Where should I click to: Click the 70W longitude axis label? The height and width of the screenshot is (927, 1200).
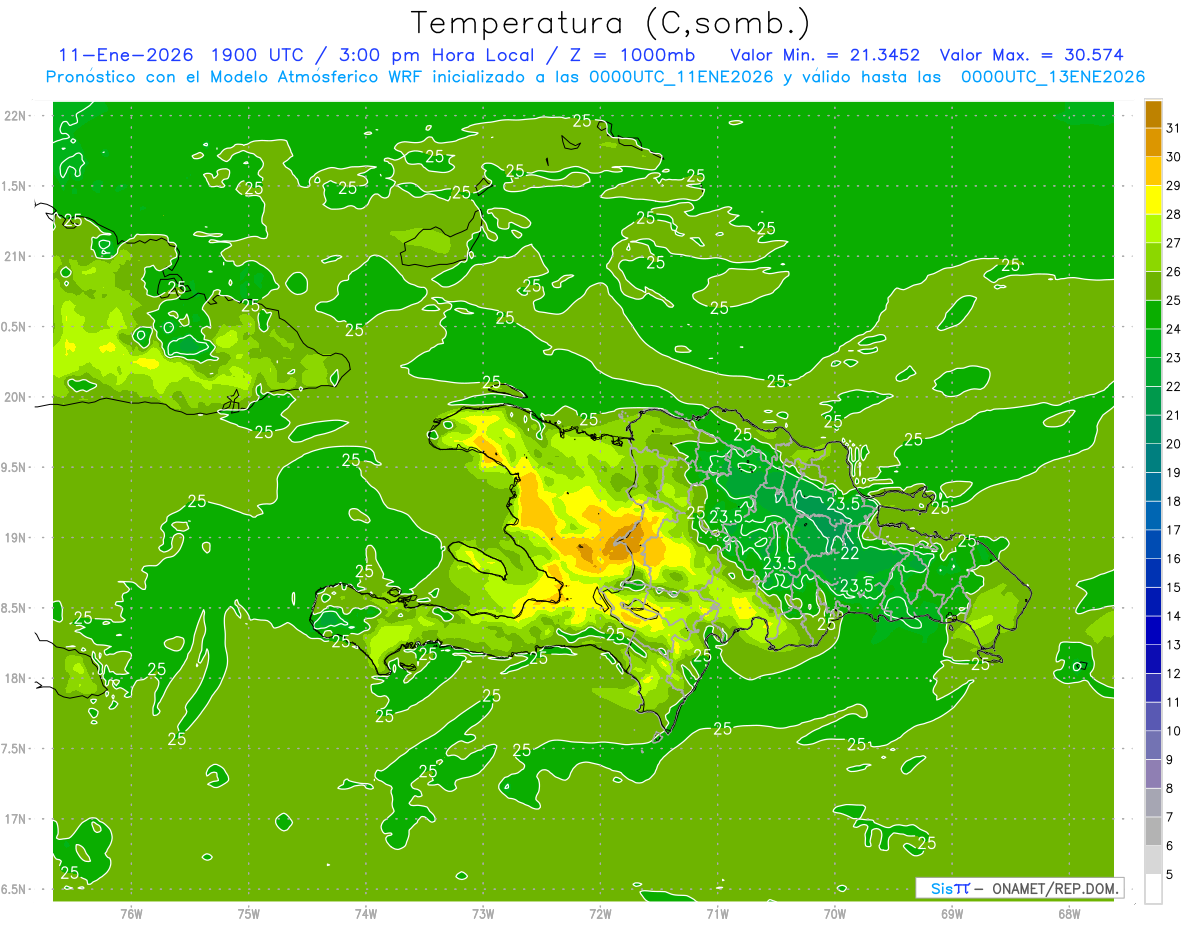coord(835,913)
